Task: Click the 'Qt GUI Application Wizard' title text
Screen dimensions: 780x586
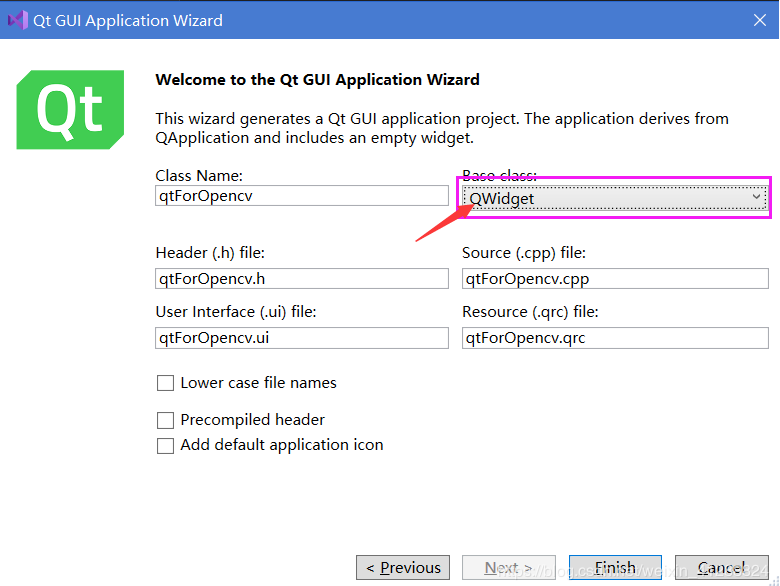Action: tap(128, 20)
